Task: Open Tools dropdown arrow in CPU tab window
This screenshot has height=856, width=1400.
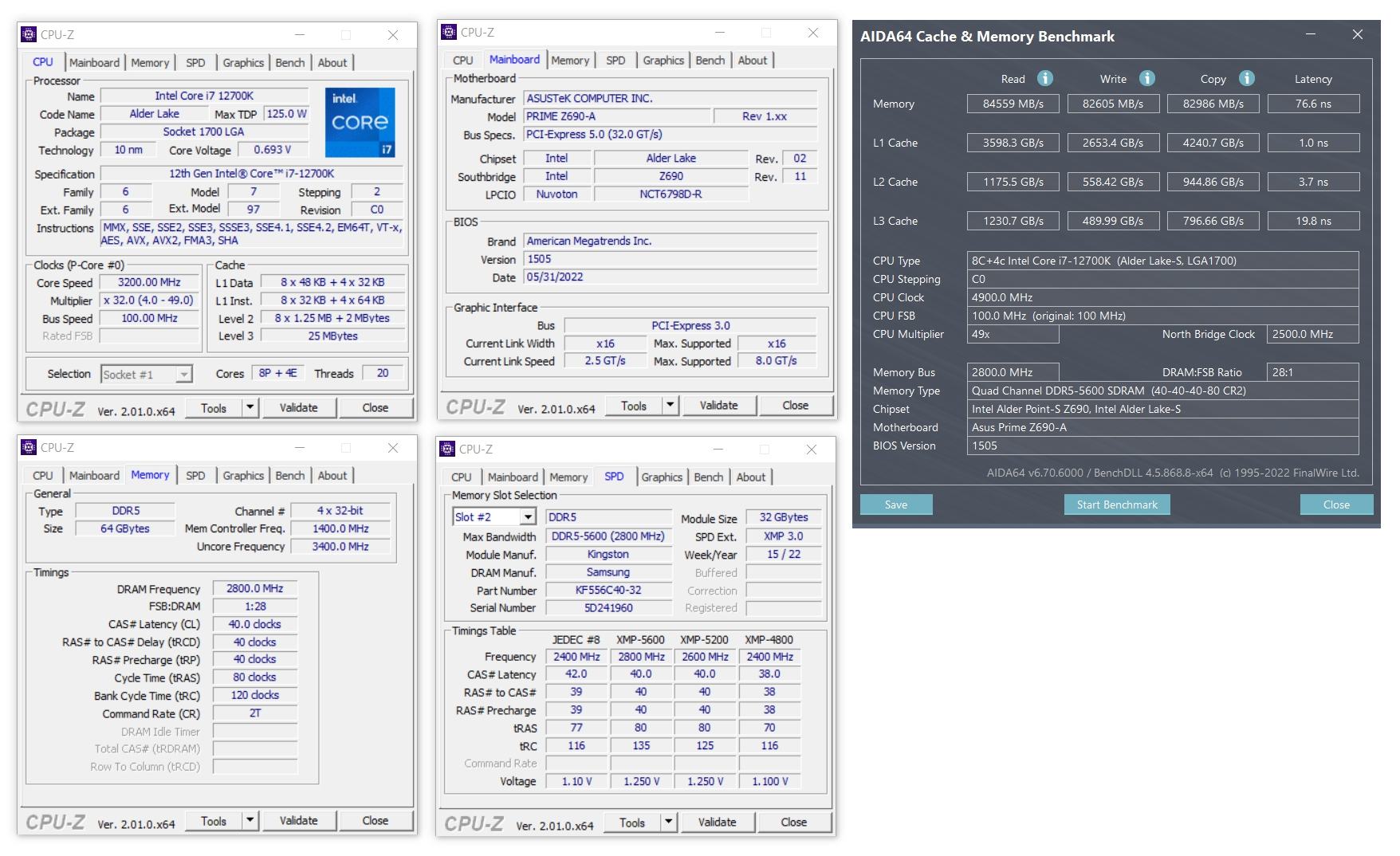Action: (250, 408)
